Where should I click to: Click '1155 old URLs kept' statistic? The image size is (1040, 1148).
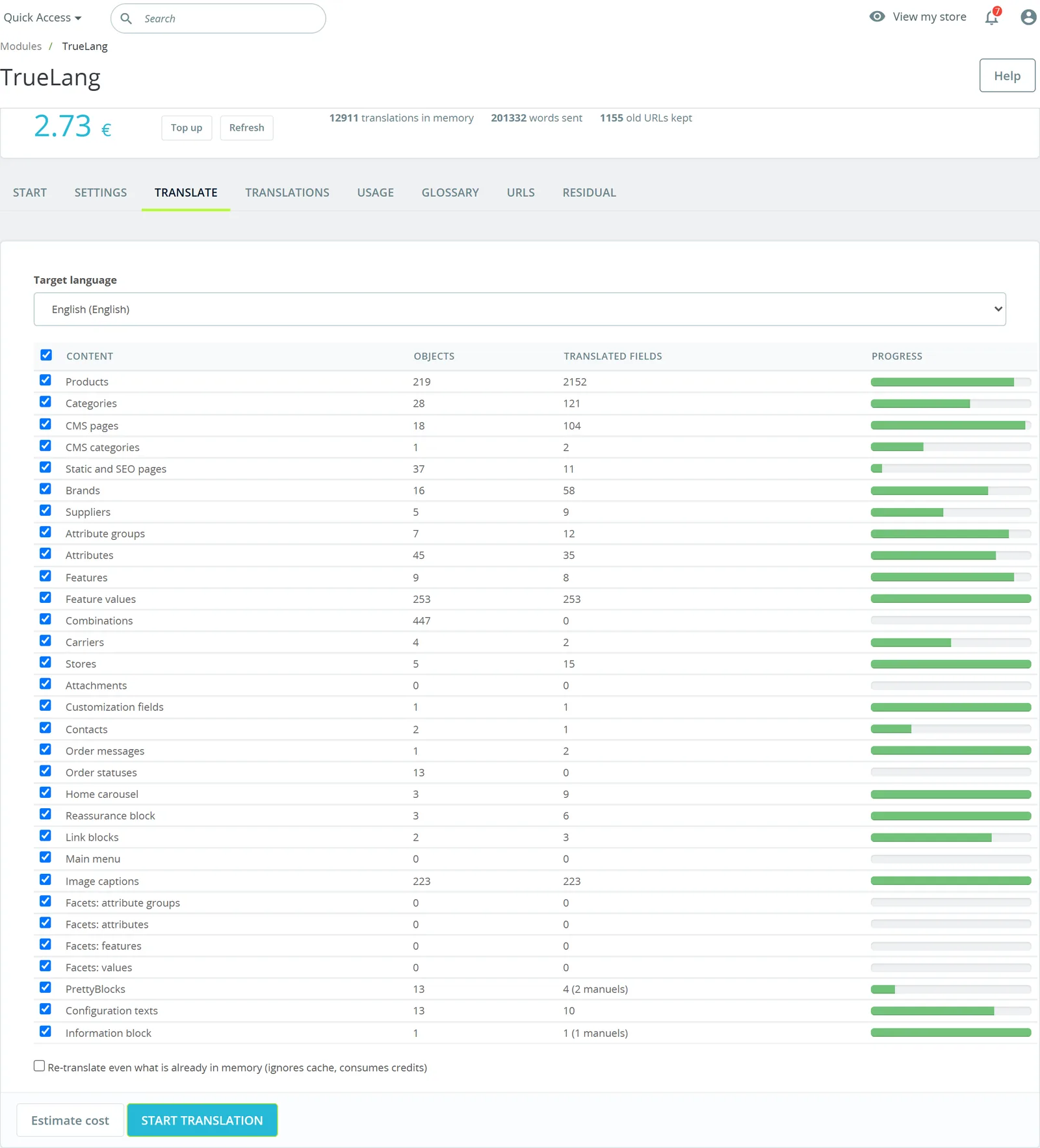(x=645, y=118)
